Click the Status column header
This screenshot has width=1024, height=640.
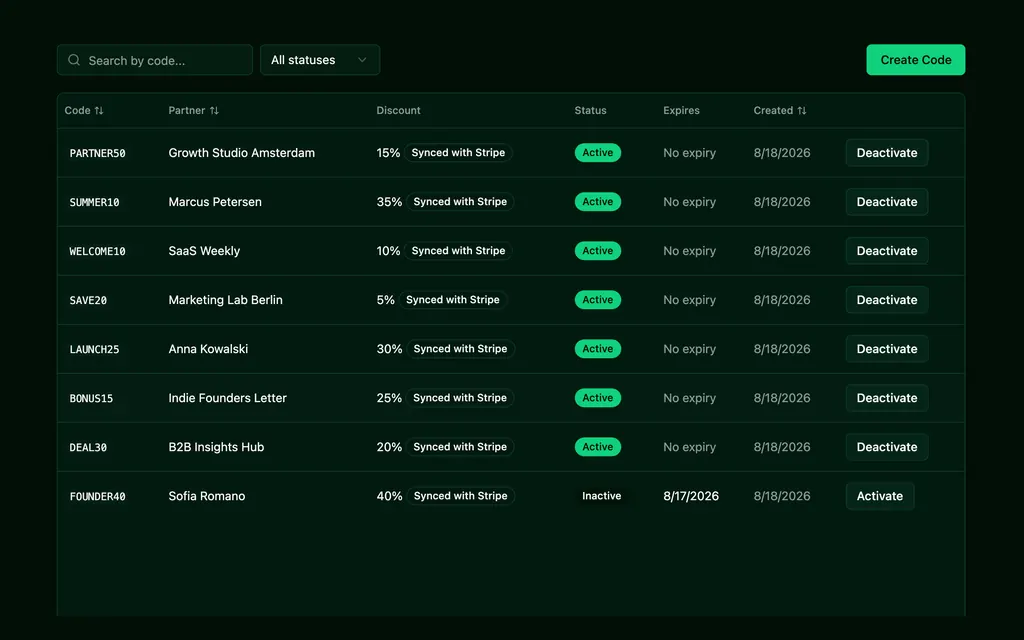(x=590, y=110)
